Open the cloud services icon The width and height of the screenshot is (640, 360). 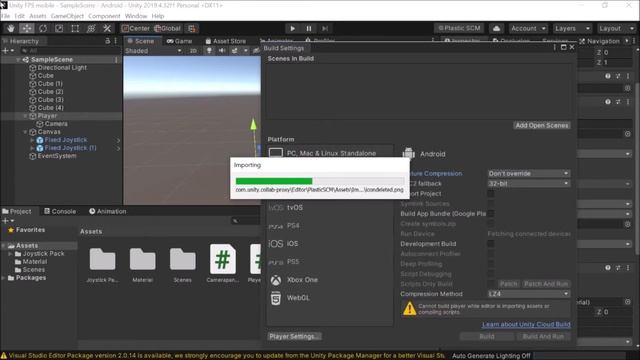coord(496,28)
